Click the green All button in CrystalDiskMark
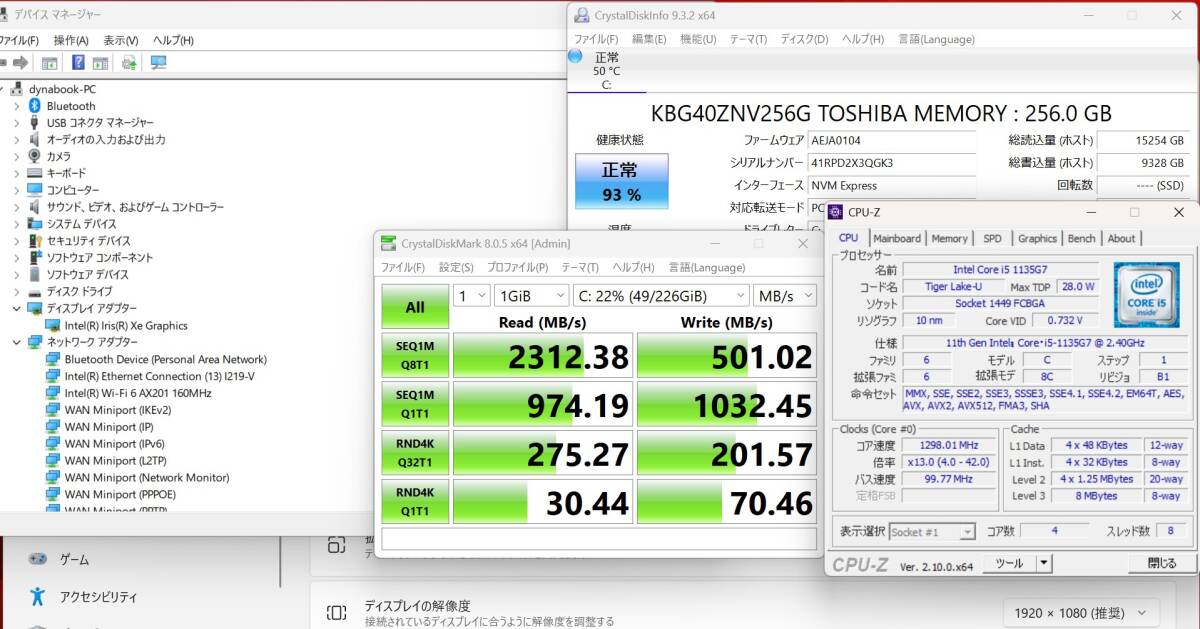 pos(415,307)
